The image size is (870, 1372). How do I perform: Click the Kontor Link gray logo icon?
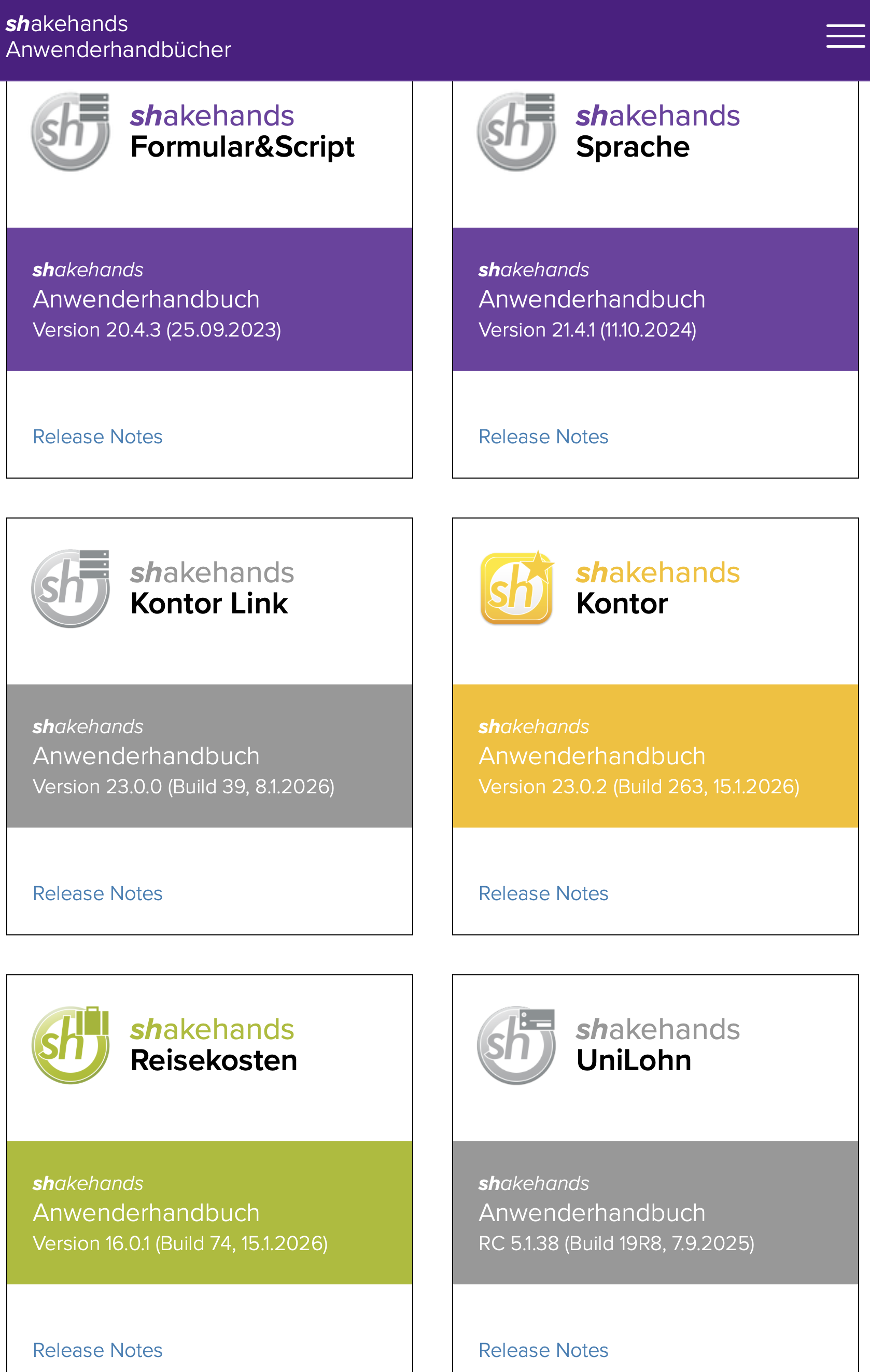click(71, 588)
